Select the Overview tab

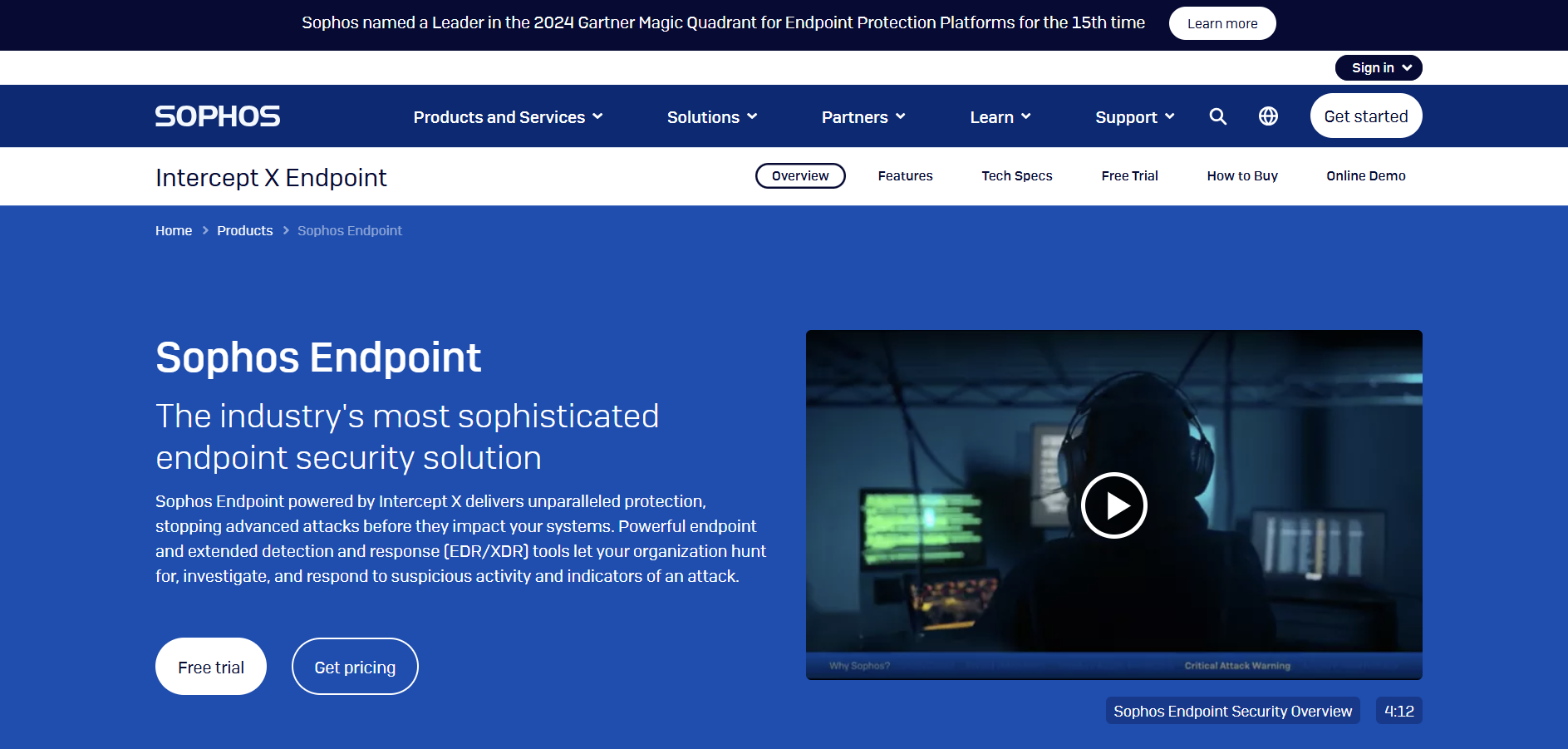pos(800,176)
